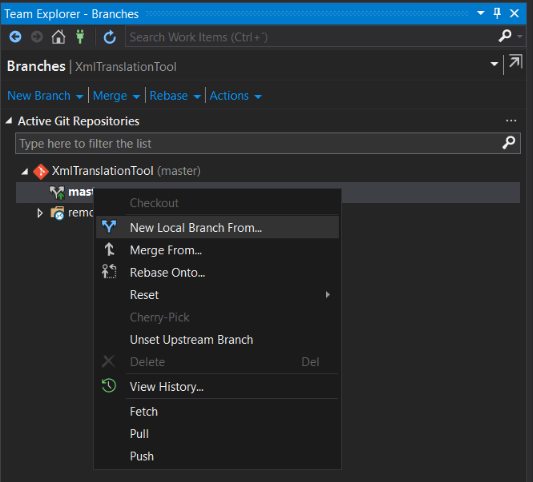Open the Branches page dropdown arrow
Viewport: 533px width, 482px height.
tap(494, 64)
